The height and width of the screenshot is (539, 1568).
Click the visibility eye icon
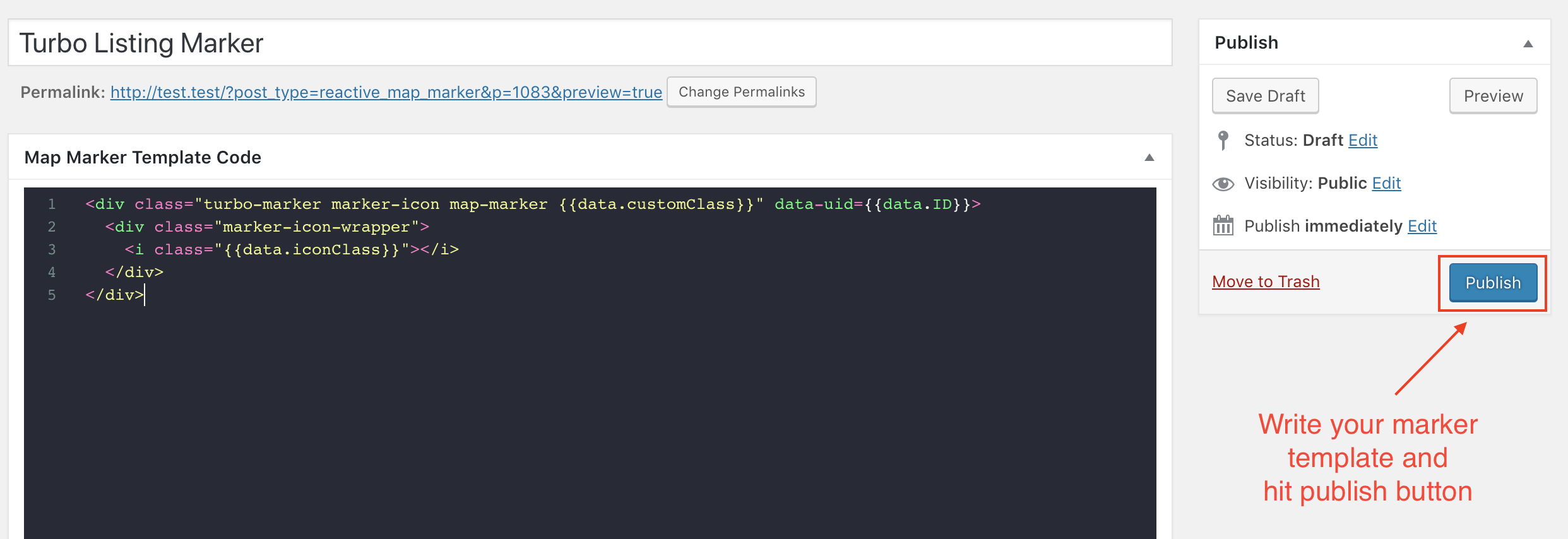coord(1223,184)
